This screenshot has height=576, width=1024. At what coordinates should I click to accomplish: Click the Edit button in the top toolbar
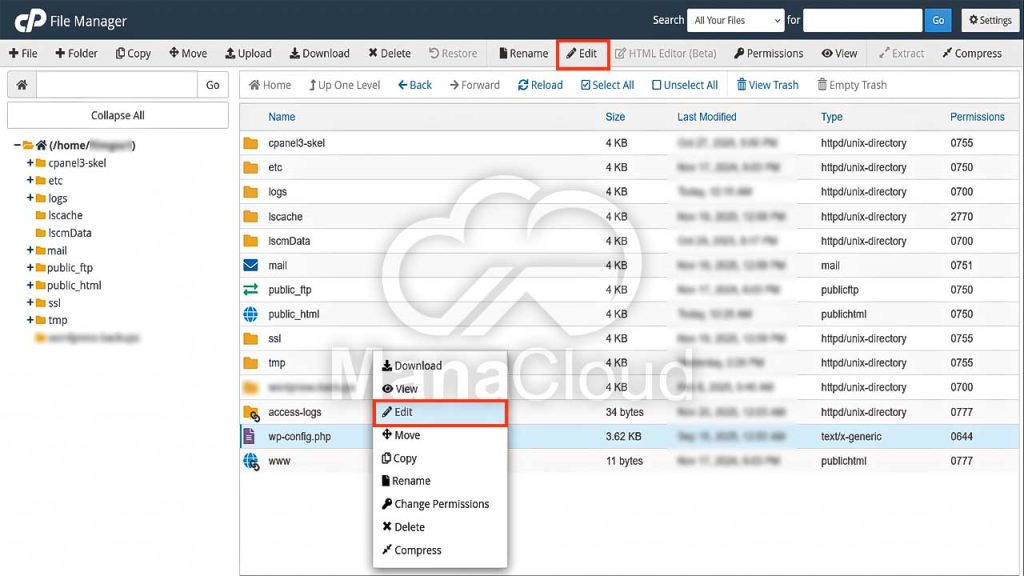582,53
